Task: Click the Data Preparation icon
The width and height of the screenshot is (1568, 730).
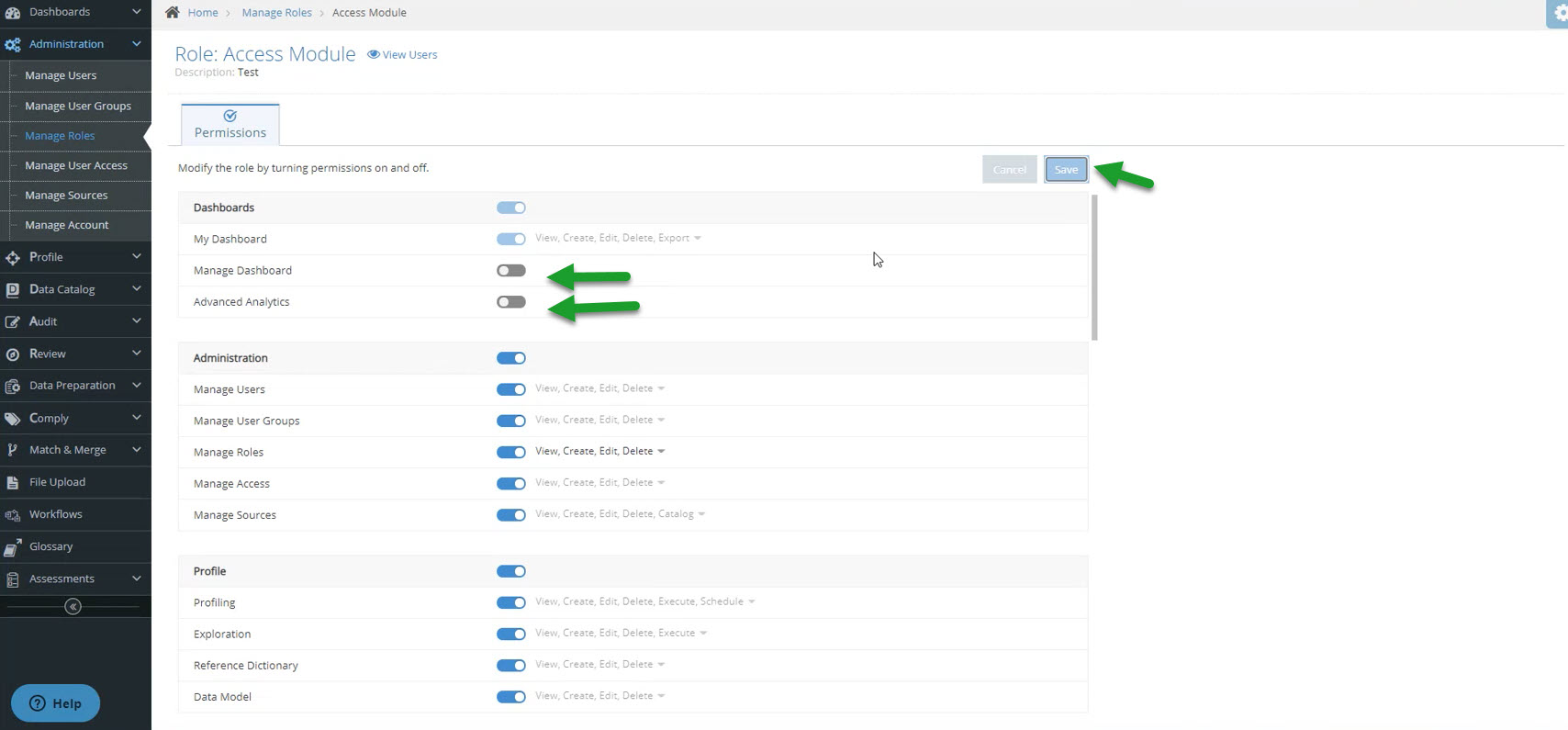Action: coord(13,387)
